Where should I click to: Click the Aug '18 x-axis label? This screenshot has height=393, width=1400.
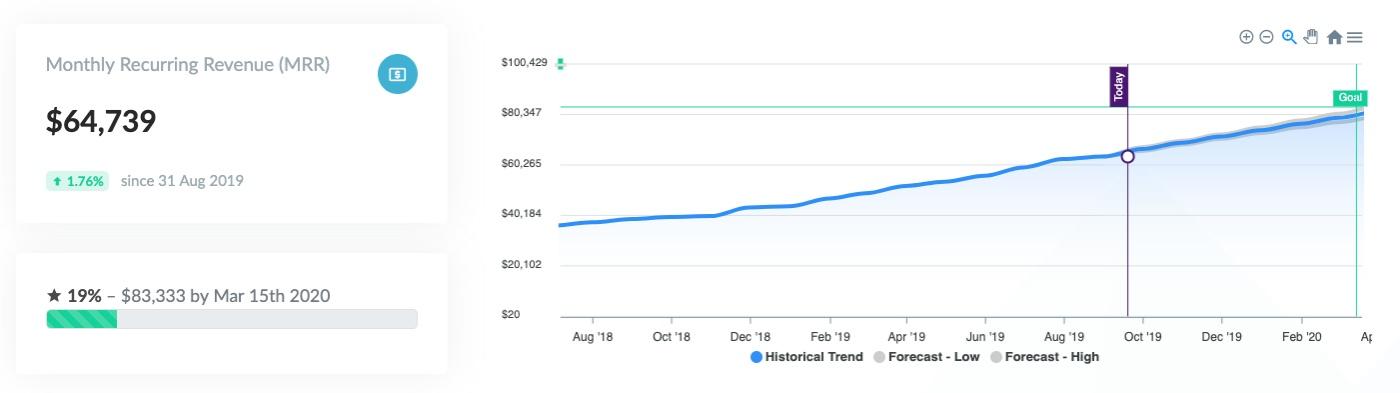592,337
